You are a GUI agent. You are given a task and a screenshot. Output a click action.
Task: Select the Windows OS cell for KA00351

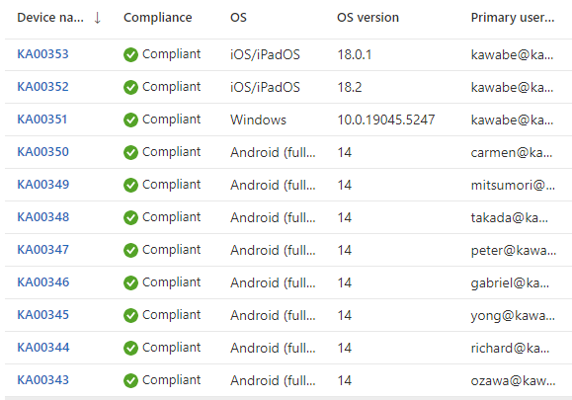(x=258, y=120)
